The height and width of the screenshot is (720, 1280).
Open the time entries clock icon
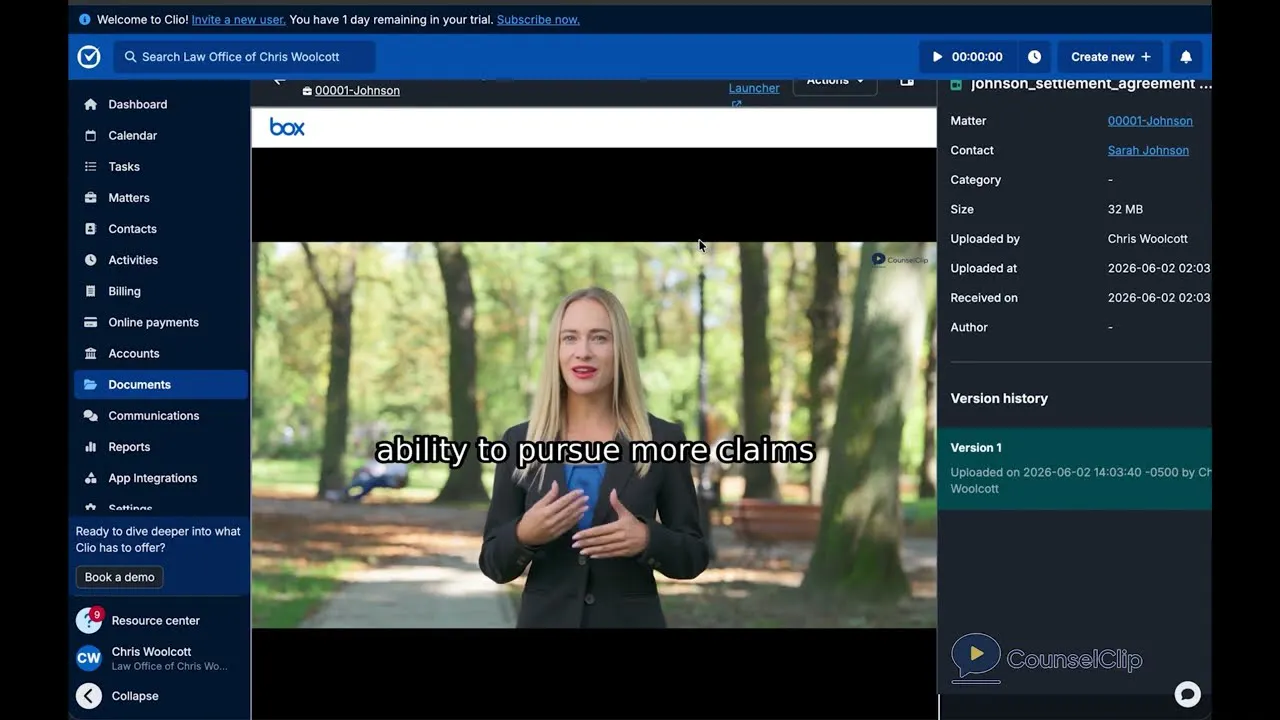(1034, 57)
